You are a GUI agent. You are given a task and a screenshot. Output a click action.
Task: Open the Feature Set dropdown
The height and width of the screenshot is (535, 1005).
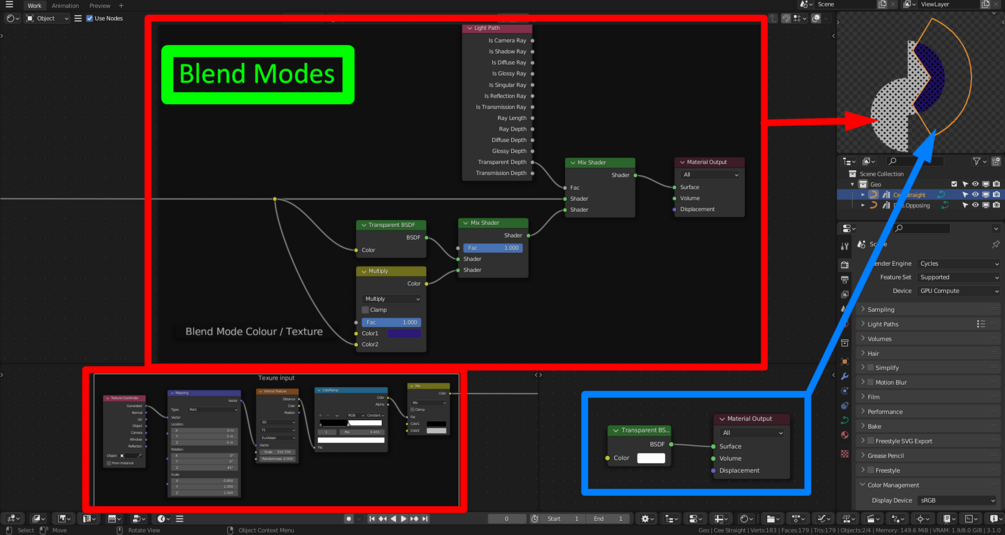coord(958,277)
